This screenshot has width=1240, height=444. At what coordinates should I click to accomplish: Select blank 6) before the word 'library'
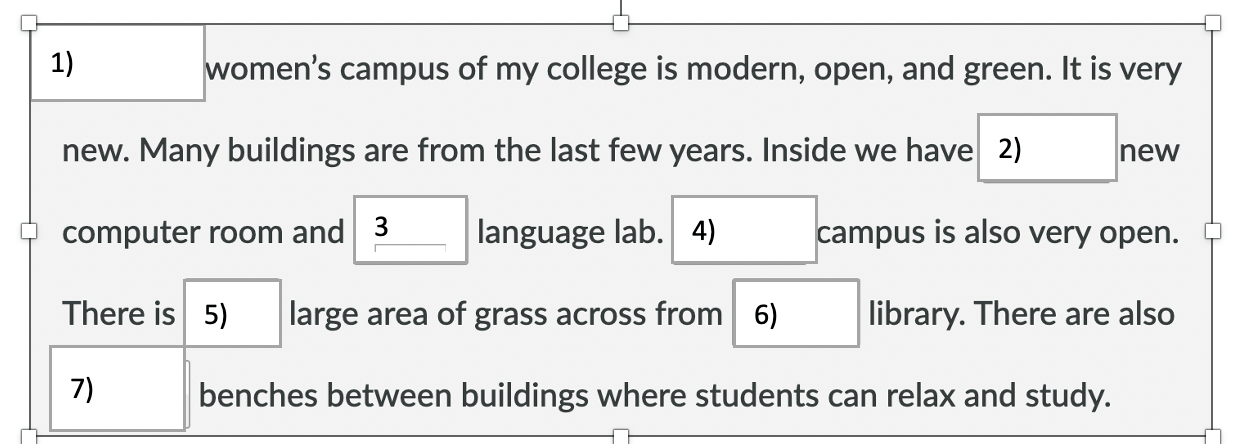pyautogui.click(x=795, y=313)
